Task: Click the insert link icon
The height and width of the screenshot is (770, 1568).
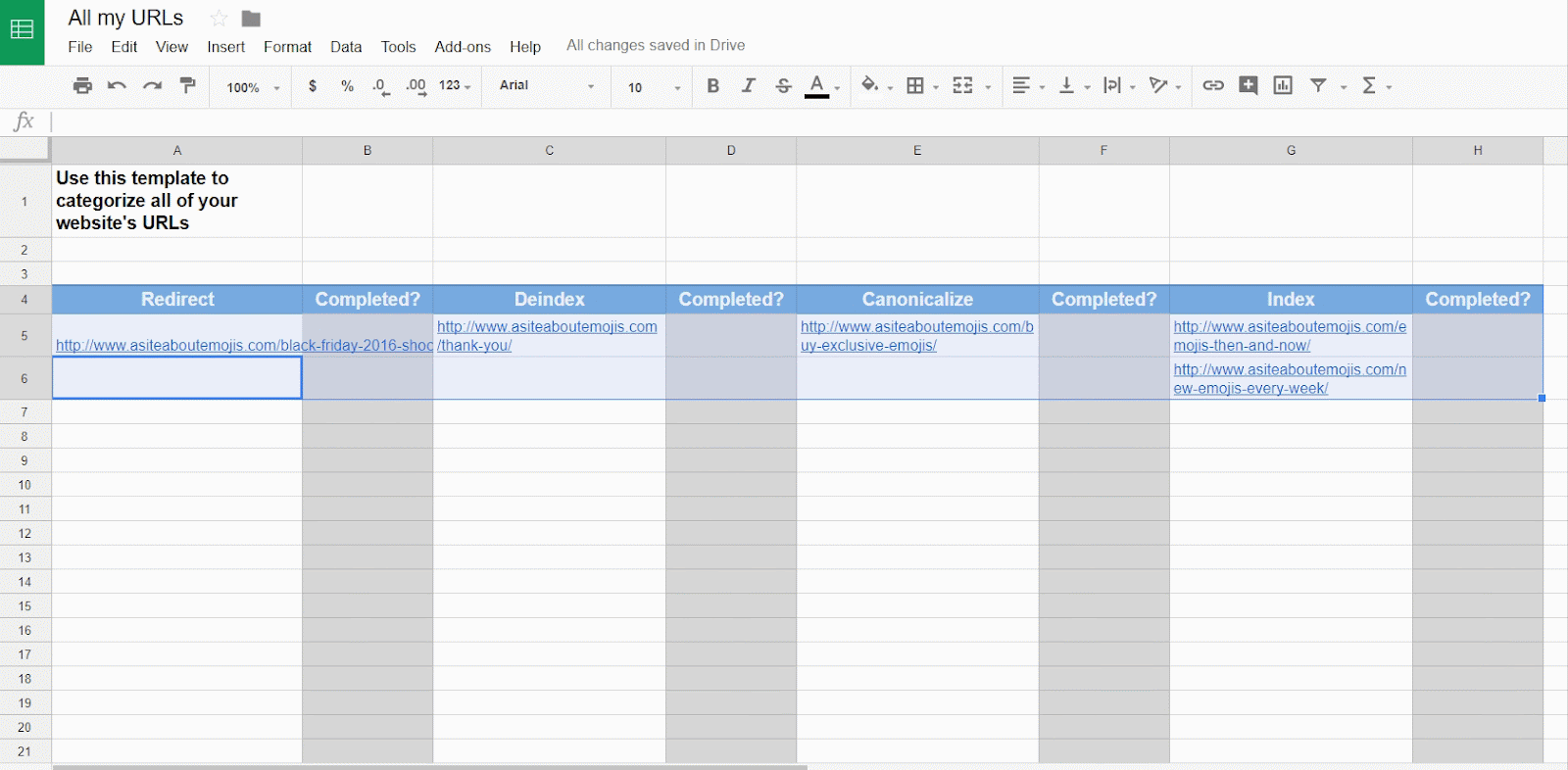Action: pyautogui.click(x=1213, y=86)
